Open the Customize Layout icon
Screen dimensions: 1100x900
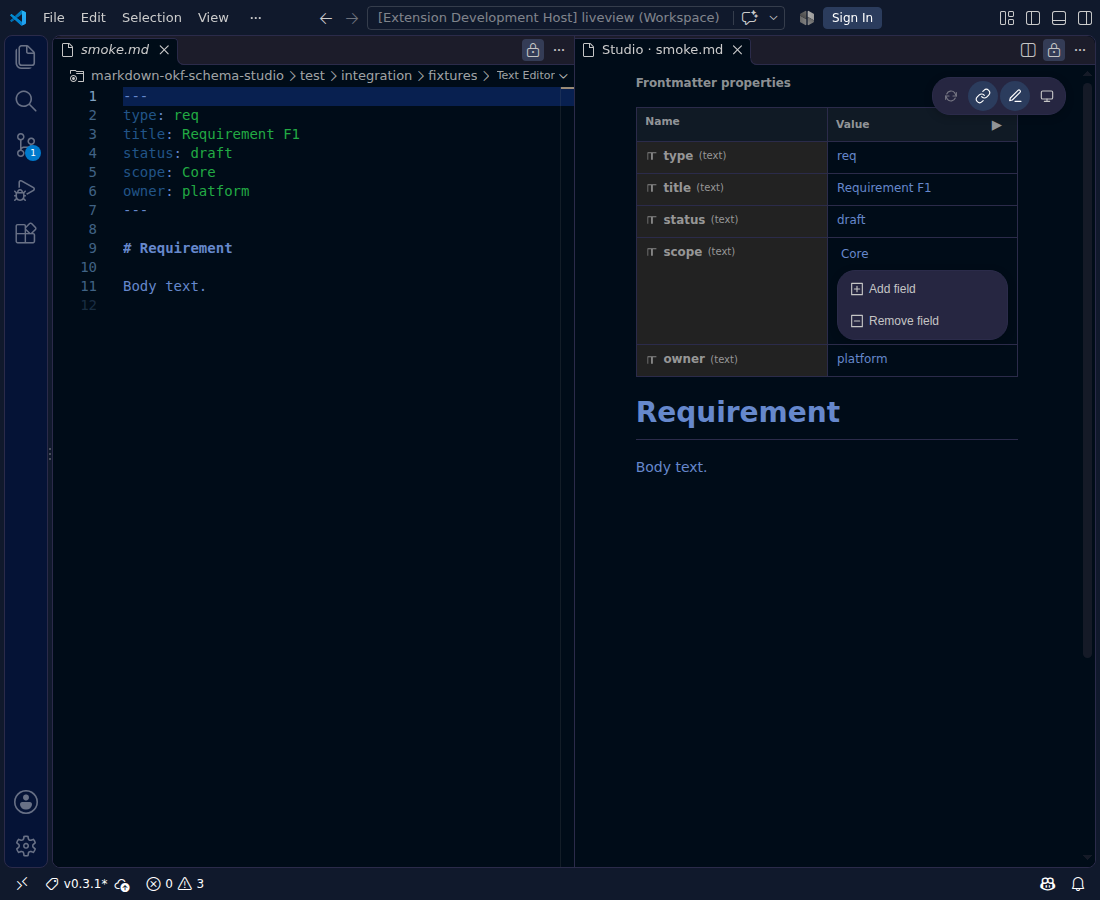(1007, 18)
